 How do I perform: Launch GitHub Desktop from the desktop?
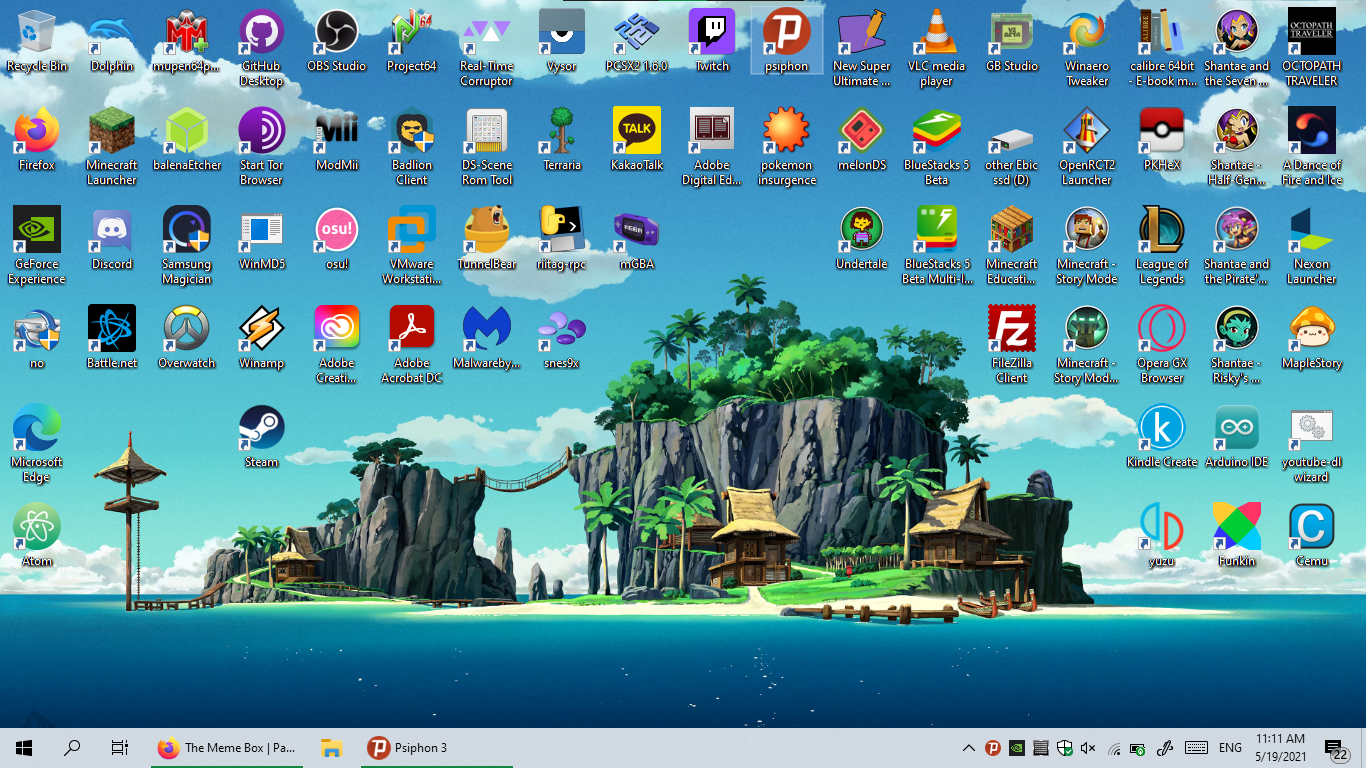point(262,48)
